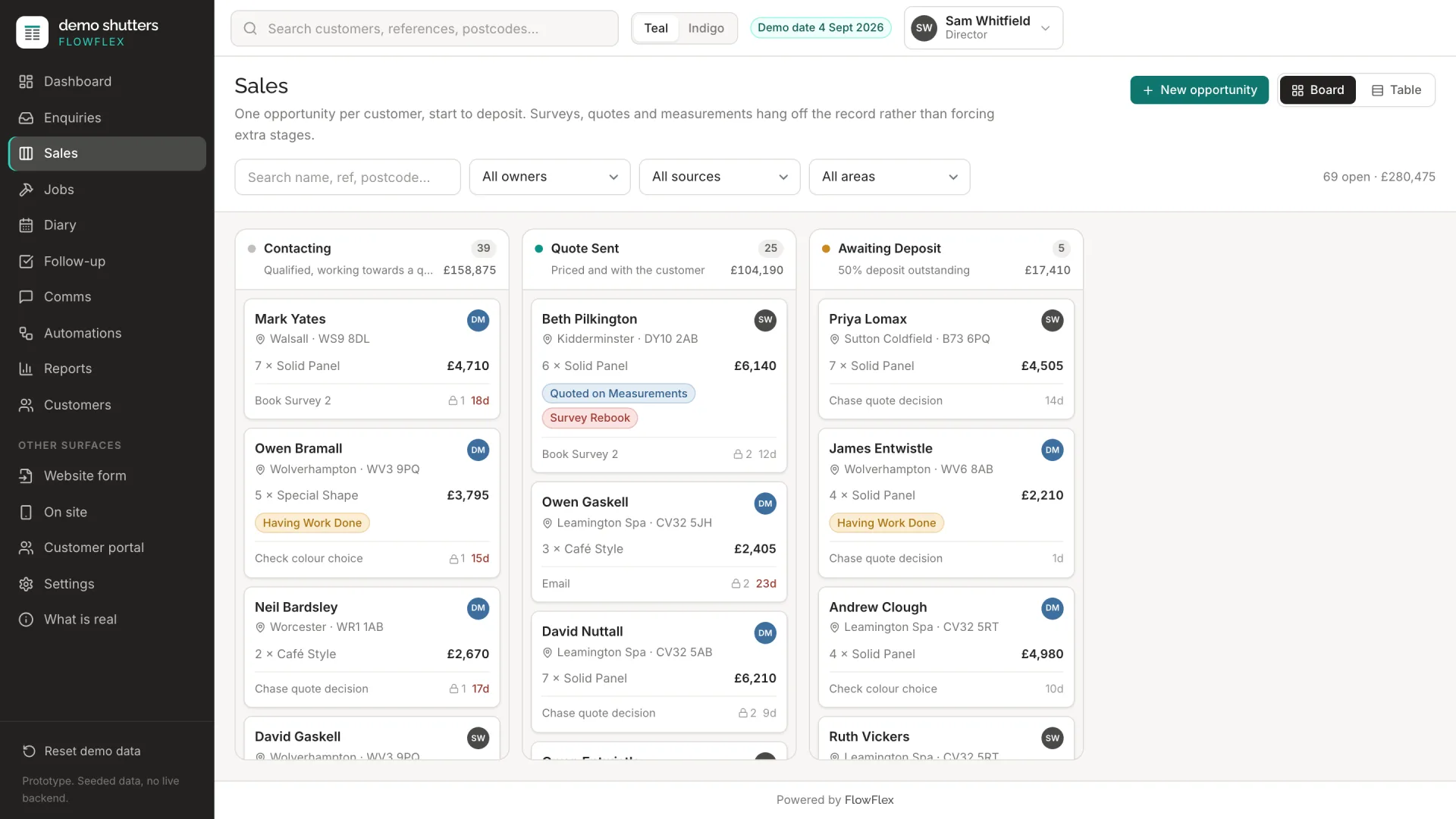The width and height of the screenshot is (1456, 819).
Task: Switch theme to Indigo
Action: 706,28
